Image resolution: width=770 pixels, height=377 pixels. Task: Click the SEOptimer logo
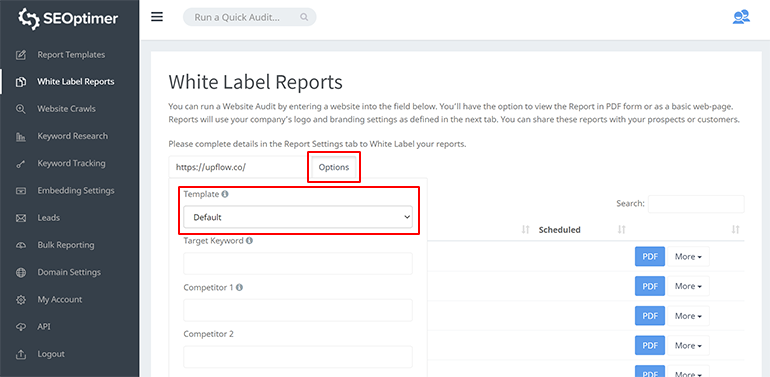click(x=68, y=18)
